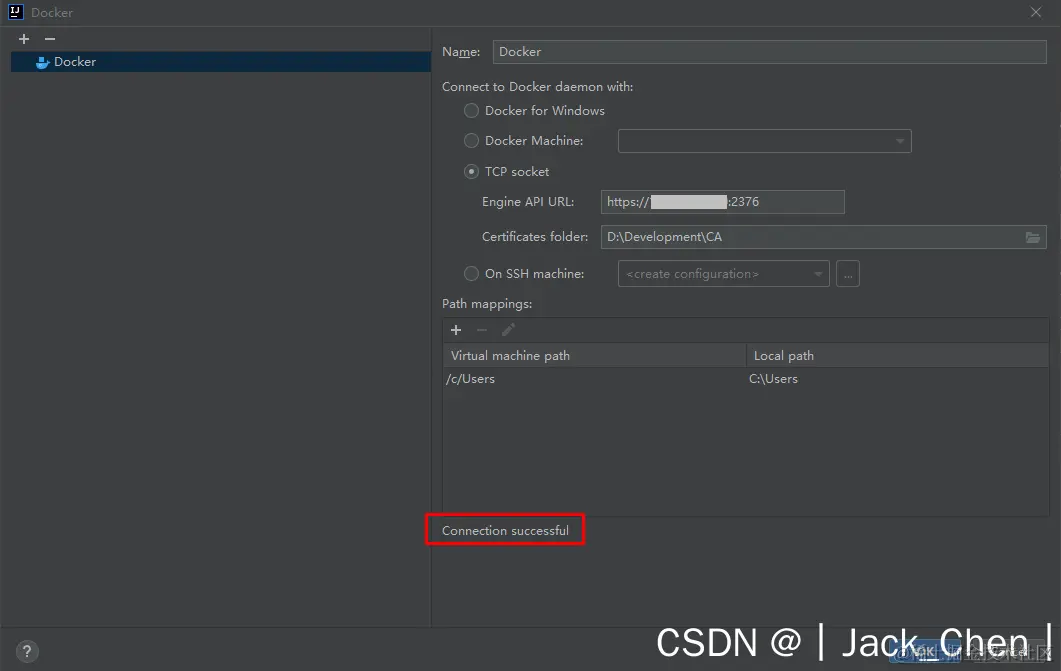Open SSH configurations ellipsis button
Viewport: 1061px width, 671px height.
point(848,274)
